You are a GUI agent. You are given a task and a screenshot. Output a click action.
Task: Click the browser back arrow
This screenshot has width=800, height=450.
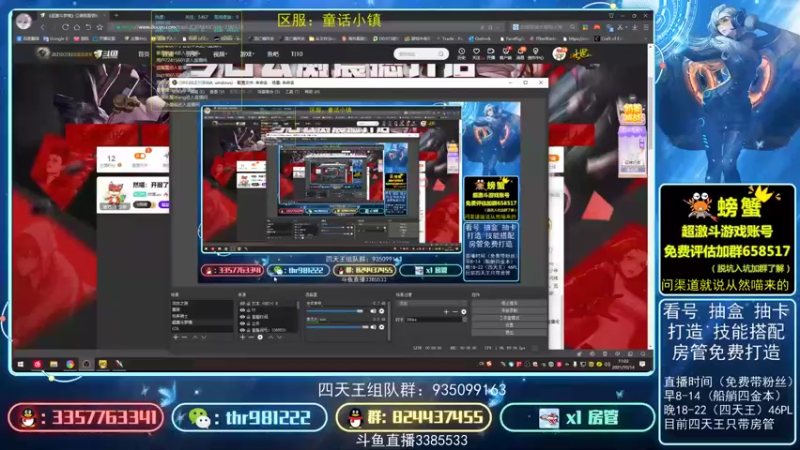(42, 27)
